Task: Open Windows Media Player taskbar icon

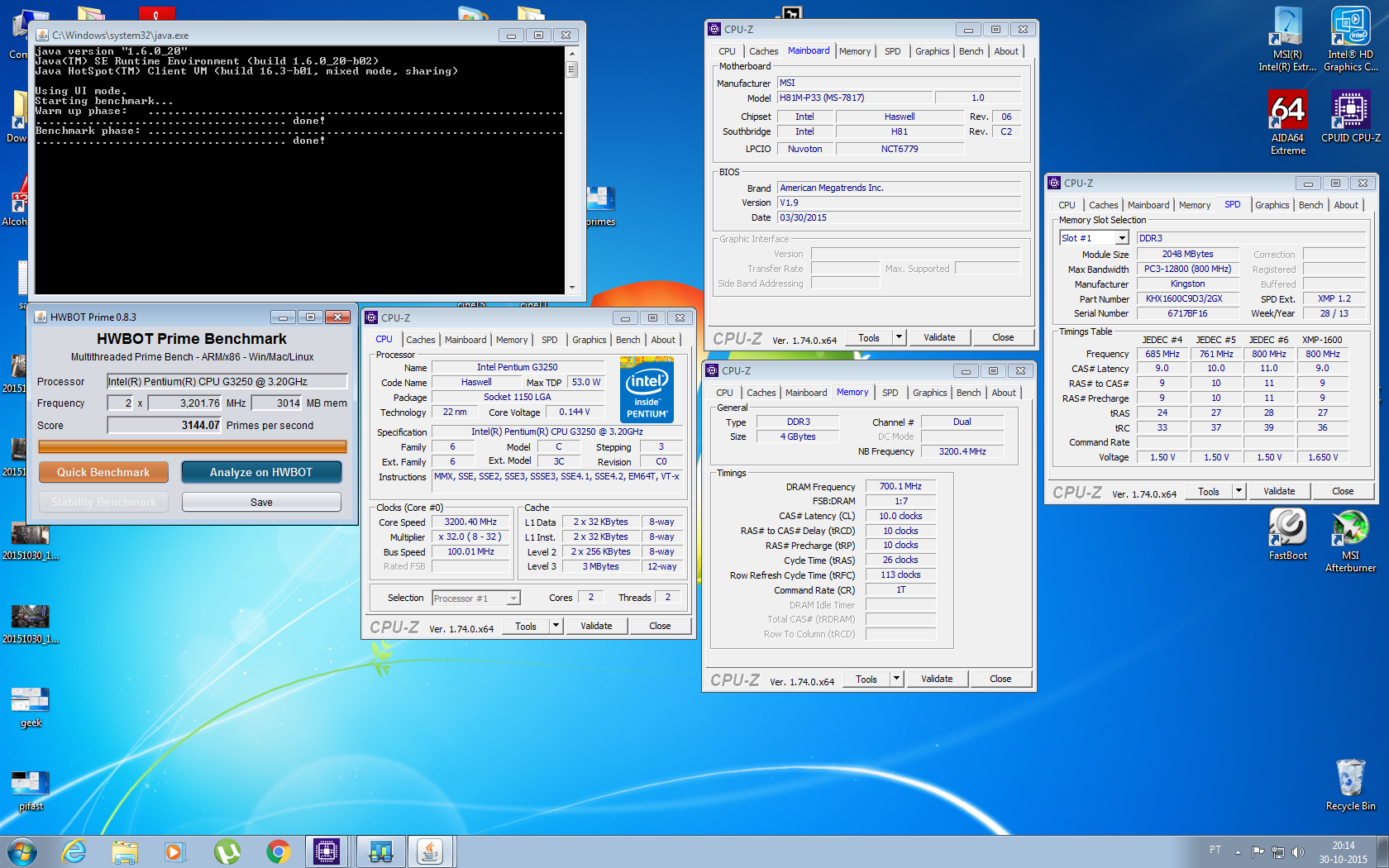Action: pos(175,851)
